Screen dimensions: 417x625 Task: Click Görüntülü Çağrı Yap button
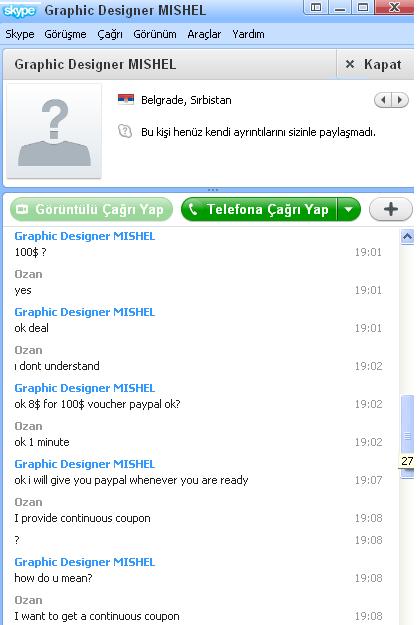tap(92, 209)
